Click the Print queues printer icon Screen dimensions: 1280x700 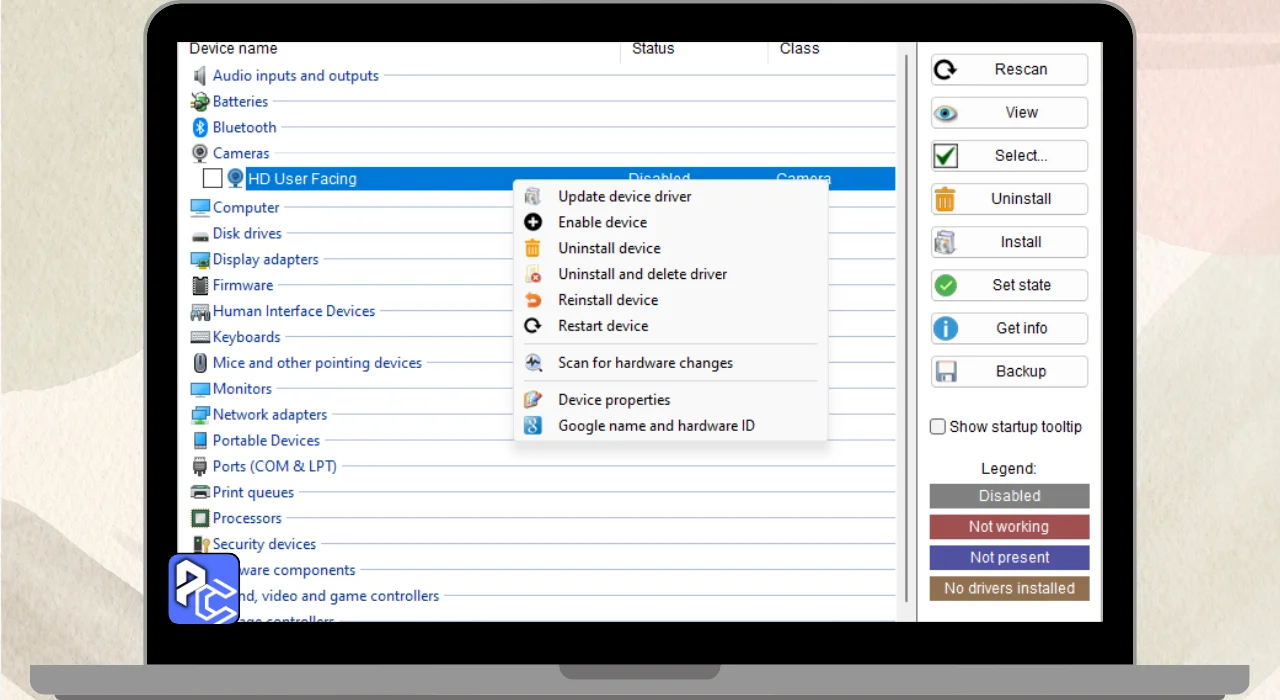pos(200,492)
